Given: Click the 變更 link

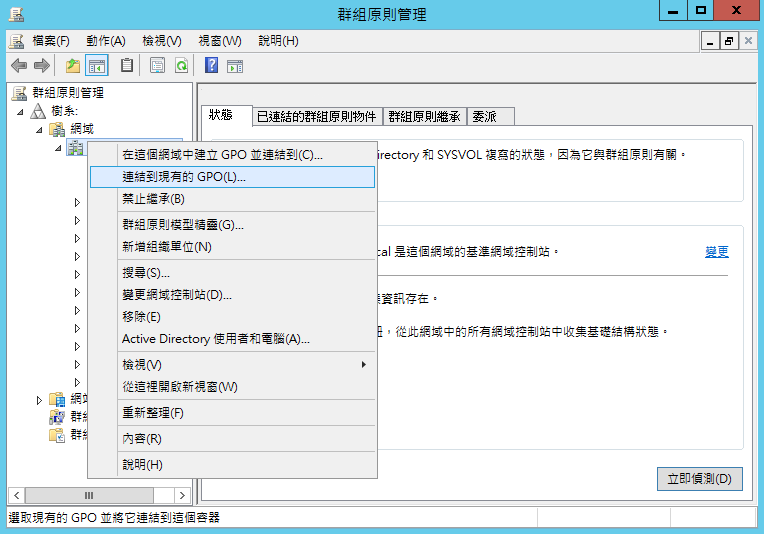Looking at the screenshot, I should (716, 252).
